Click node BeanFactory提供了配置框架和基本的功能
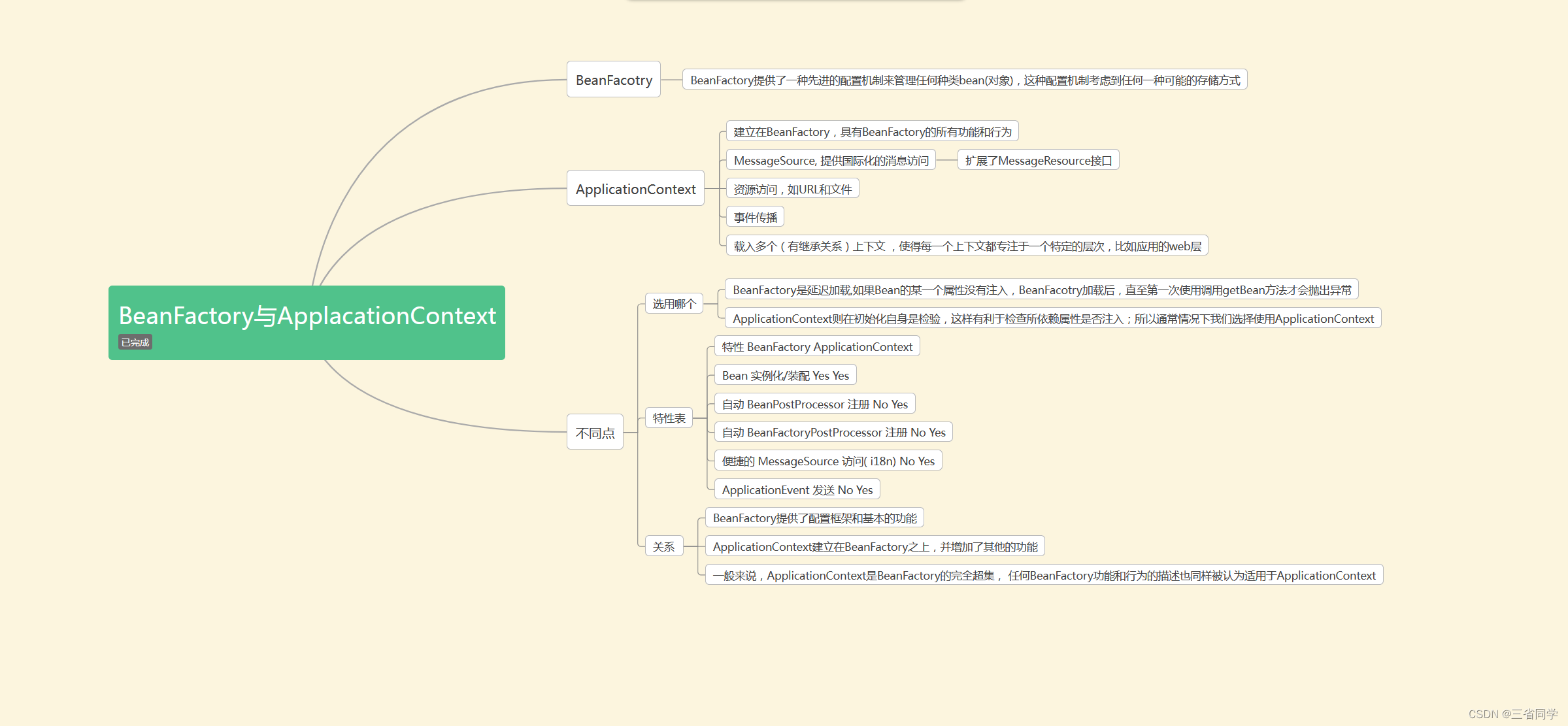The width and height of the screenshot is (1568, 726). tap(814, 518)
